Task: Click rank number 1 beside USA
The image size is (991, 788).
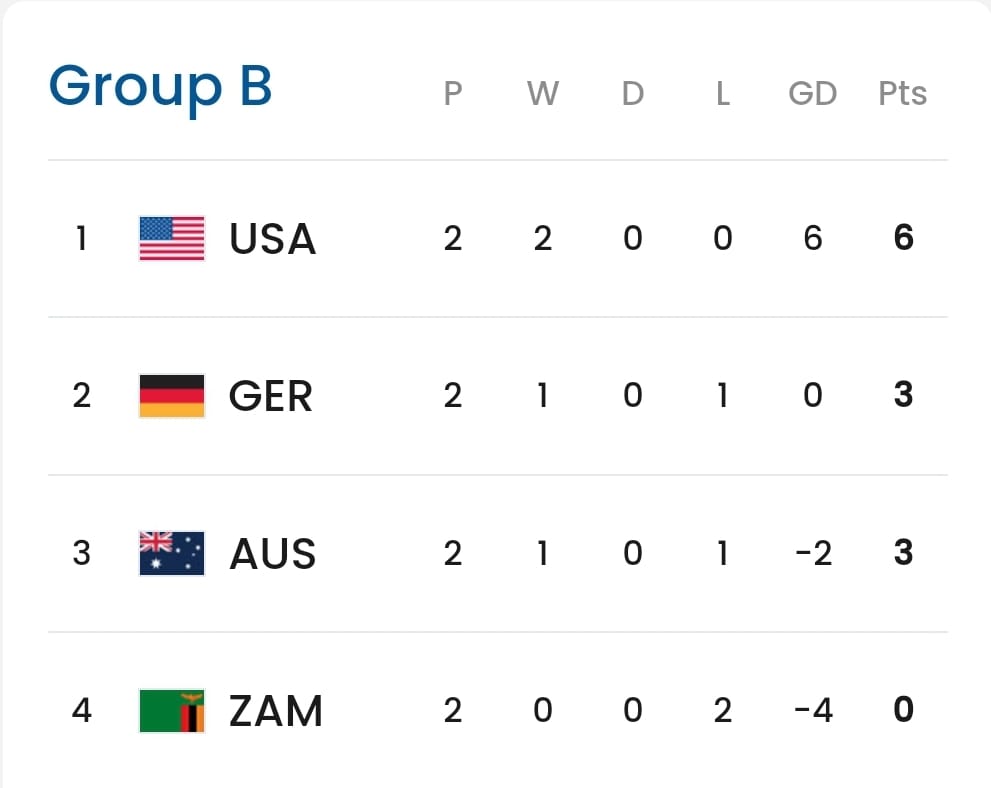Action: point(81,238)
